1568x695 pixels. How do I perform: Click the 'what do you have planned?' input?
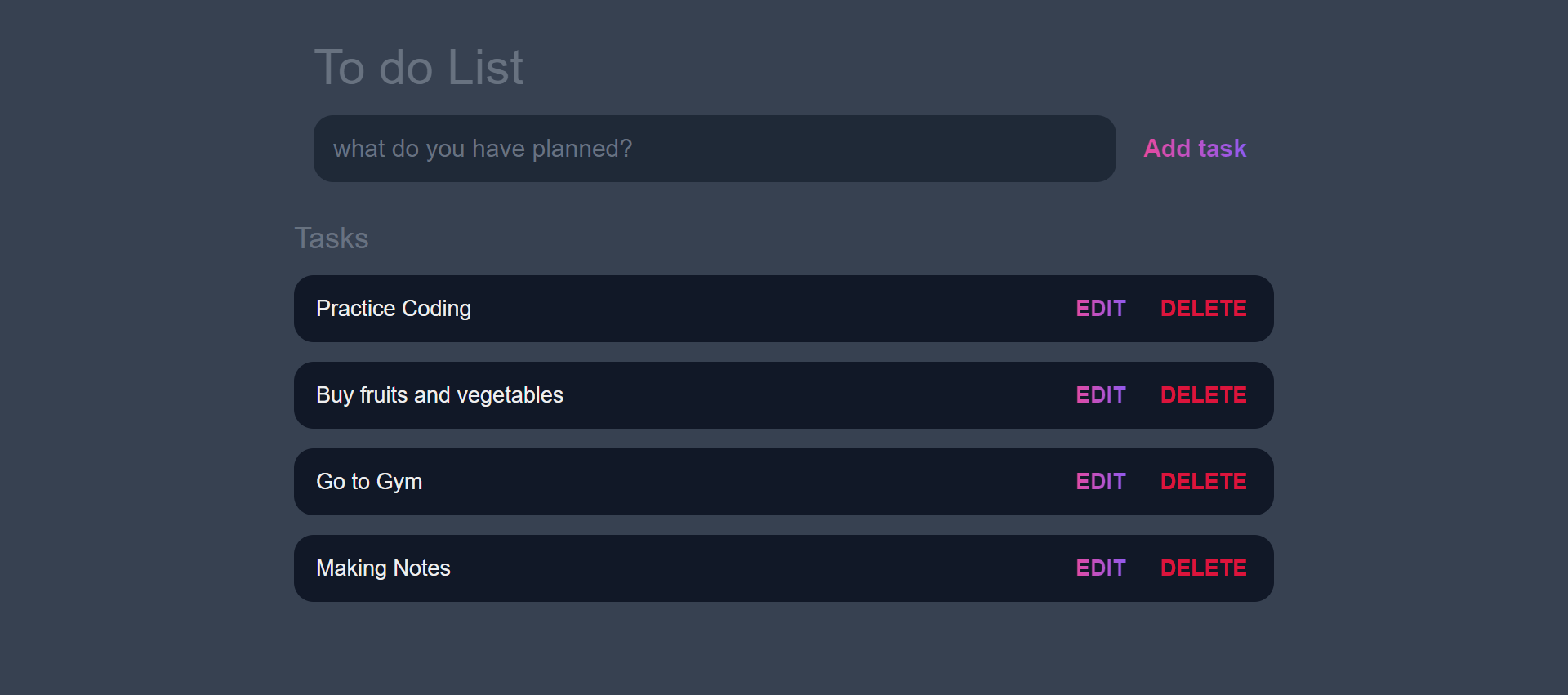tap(715, 149)
